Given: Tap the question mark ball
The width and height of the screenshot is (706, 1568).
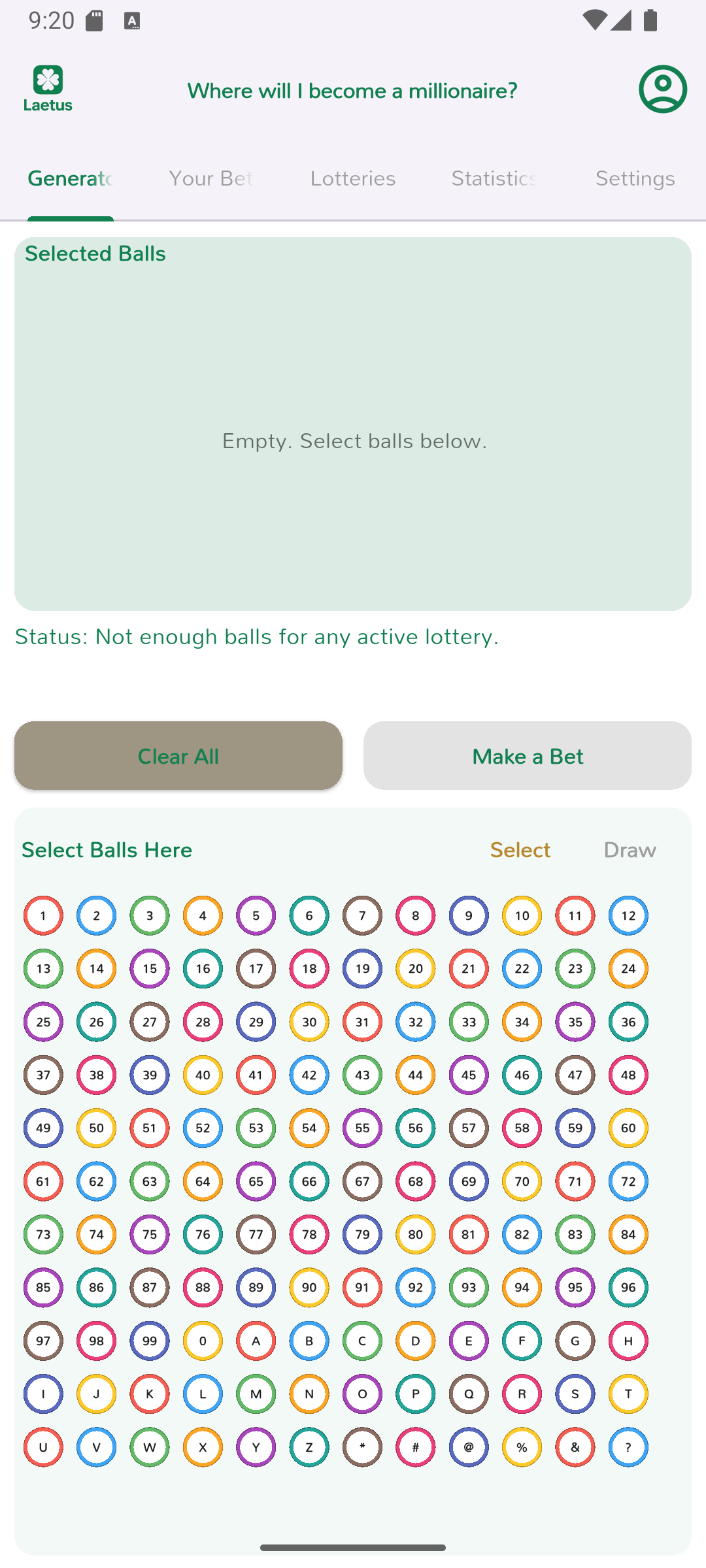Looking at the screenshot, I should 628,1447.
